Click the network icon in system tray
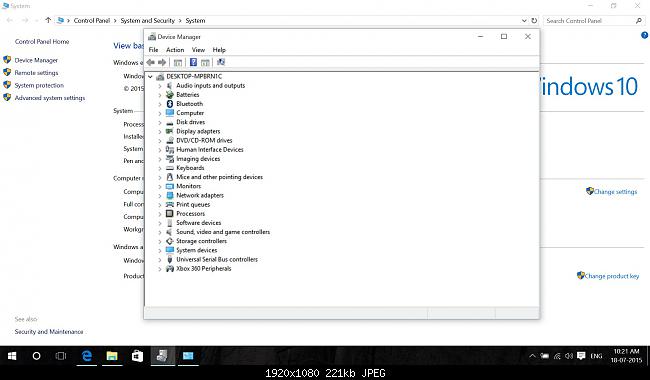The height and width of the screenshot is (380, 650). (x=557, y=356)
